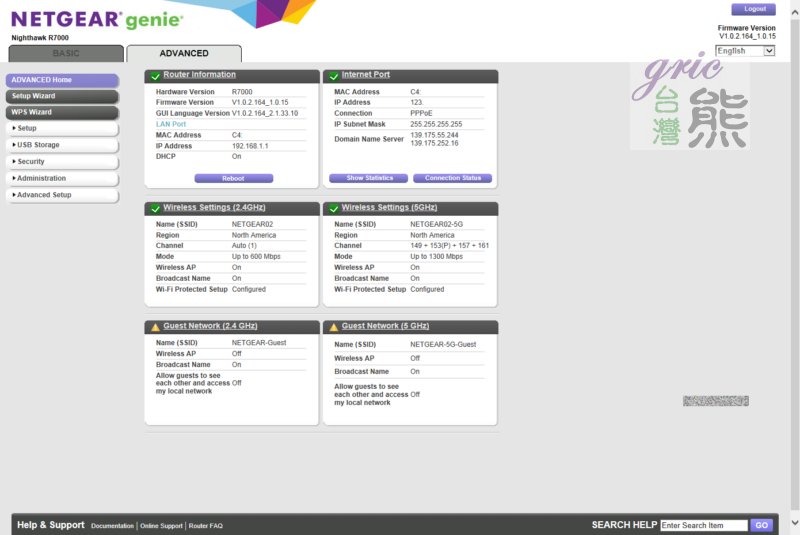The height and width of the screenshot is (535, 800).
Task: Open the English language dropdown
Action: click(745, 51)
